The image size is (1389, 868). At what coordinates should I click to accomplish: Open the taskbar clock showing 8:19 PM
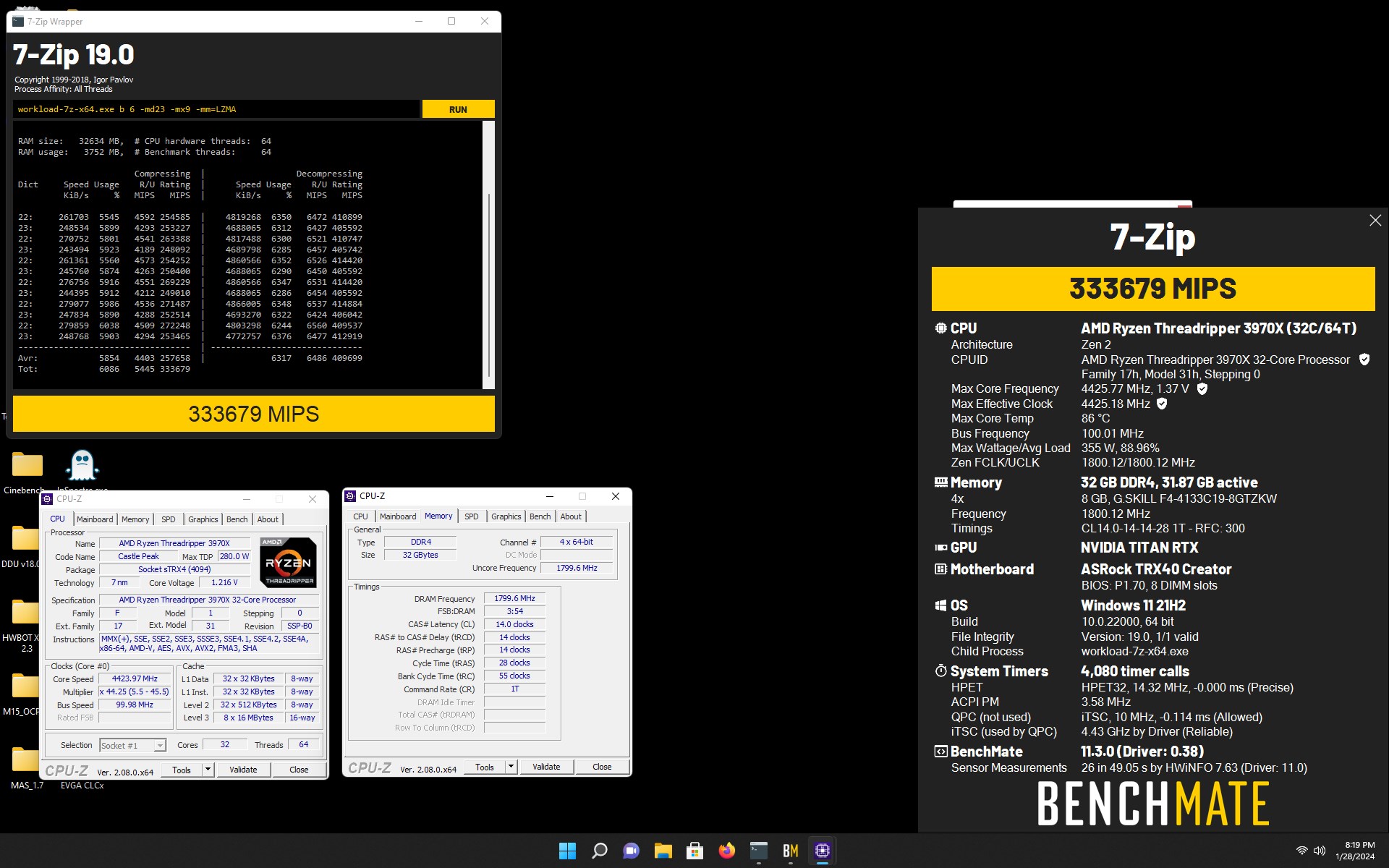coord(1355,851)
